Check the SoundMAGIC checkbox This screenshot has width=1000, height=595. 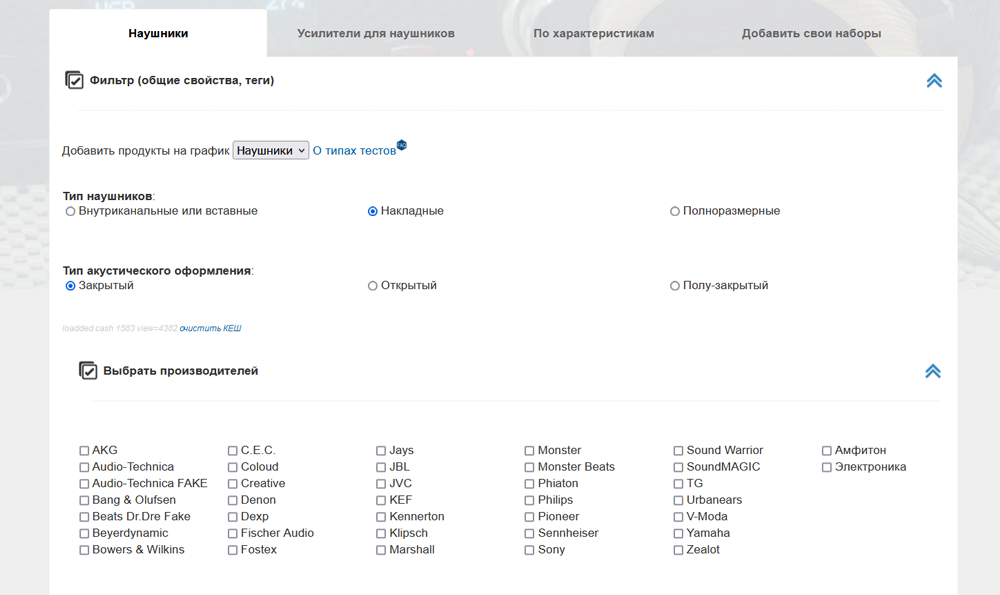click(679, 467)
